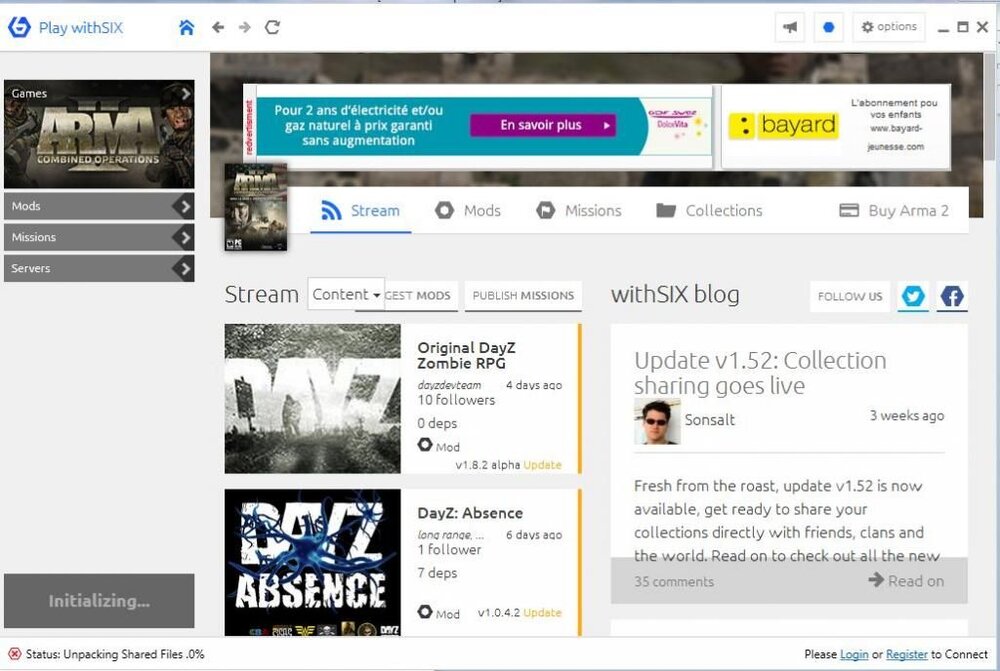Open the Buy Arma 2 tab
Viewport: 1000px width, 671px height.
[893, 210]
